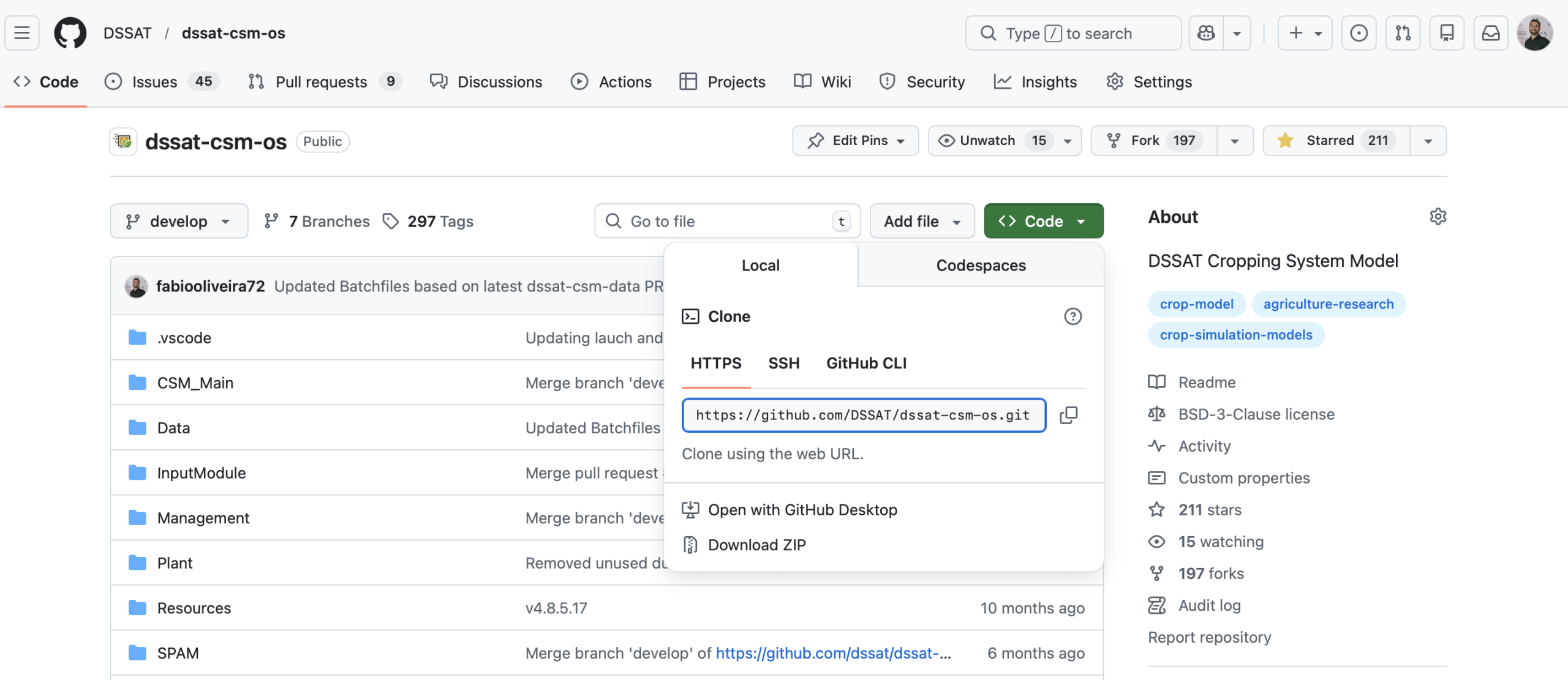Click Download ZIP
The width and height of the screenshot is (1568, 680).
[756, 545]
